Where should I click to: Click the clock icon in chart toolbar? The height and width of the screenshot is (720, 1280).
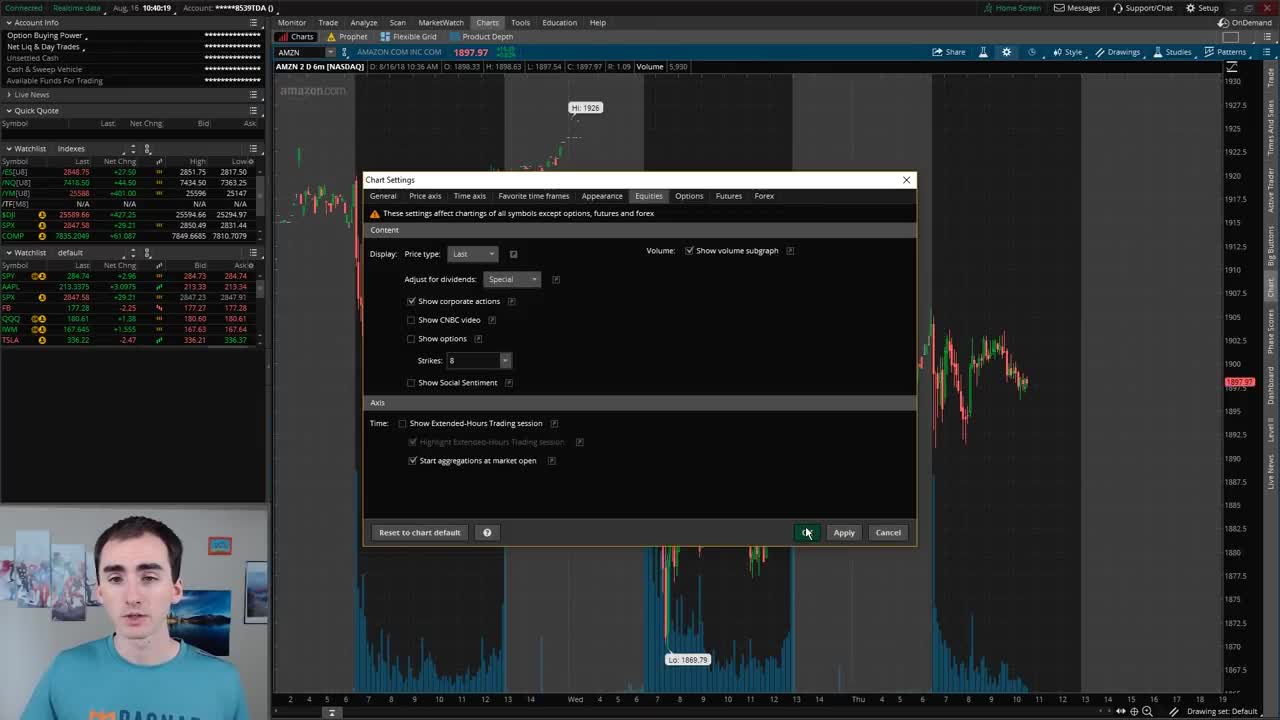pyautogui.click(x=1032, y=52)
